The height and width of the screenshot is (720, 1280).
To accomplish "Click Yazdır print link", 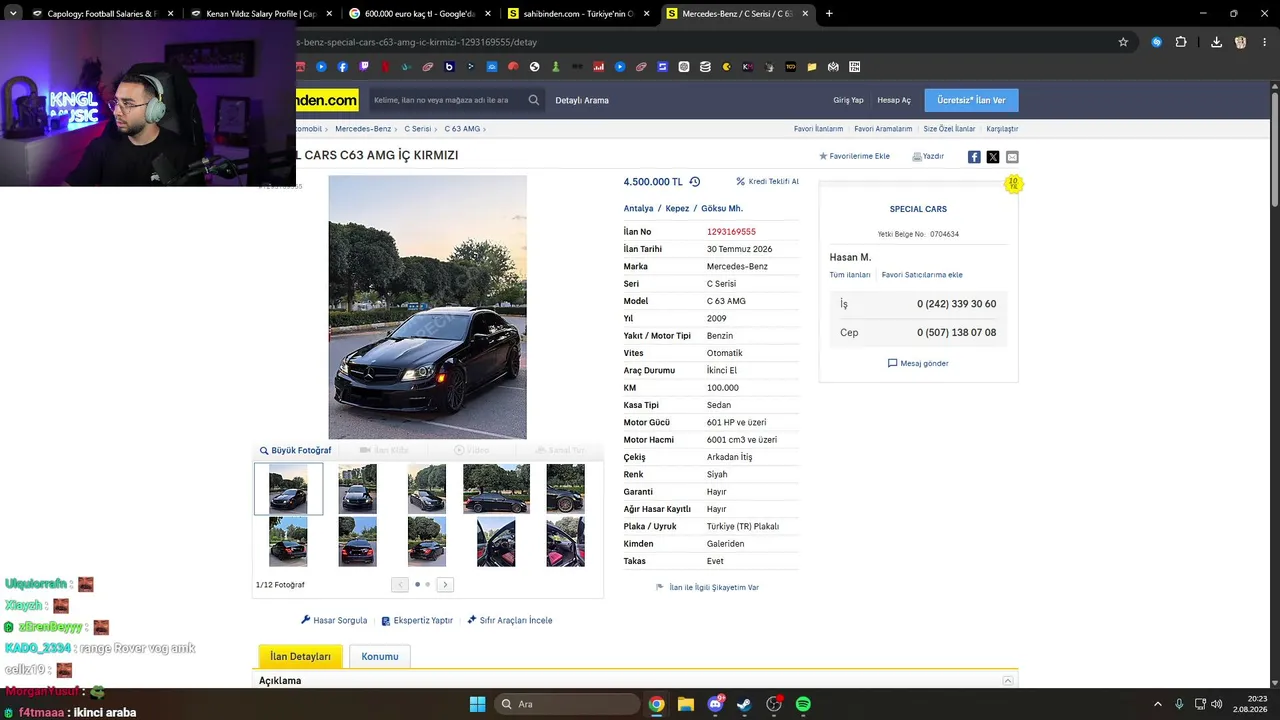I will pos(928,157).
